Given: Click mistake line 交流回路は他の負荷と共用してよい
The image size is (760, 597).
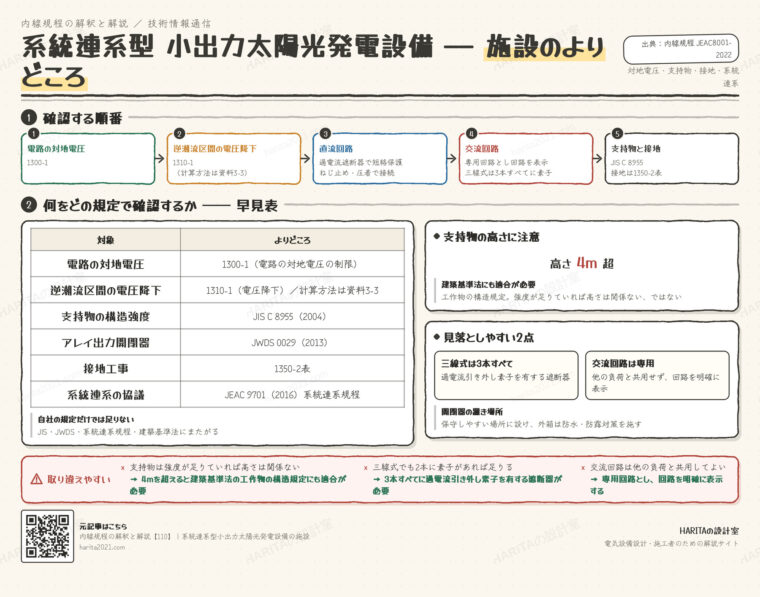Looking at the screenshot, I should 658,467.
